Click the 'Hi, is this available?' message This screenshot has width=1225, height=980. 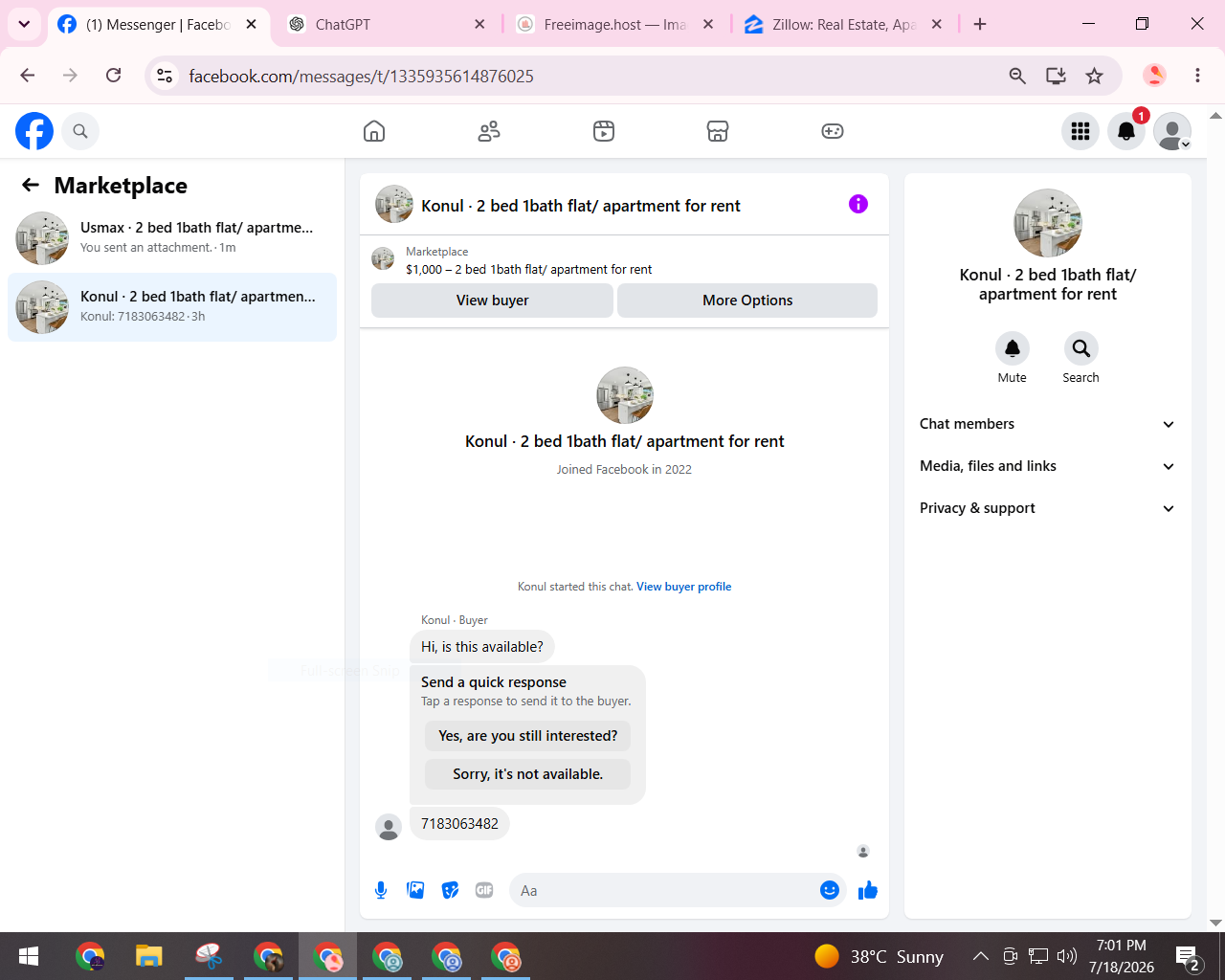click(482, 647)
